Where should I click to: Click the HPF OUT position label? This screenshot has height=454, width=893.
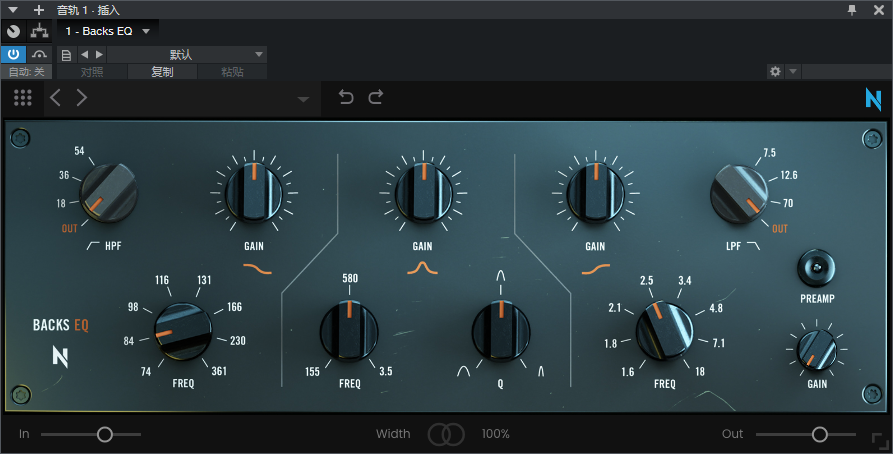(x=69, y=228)
